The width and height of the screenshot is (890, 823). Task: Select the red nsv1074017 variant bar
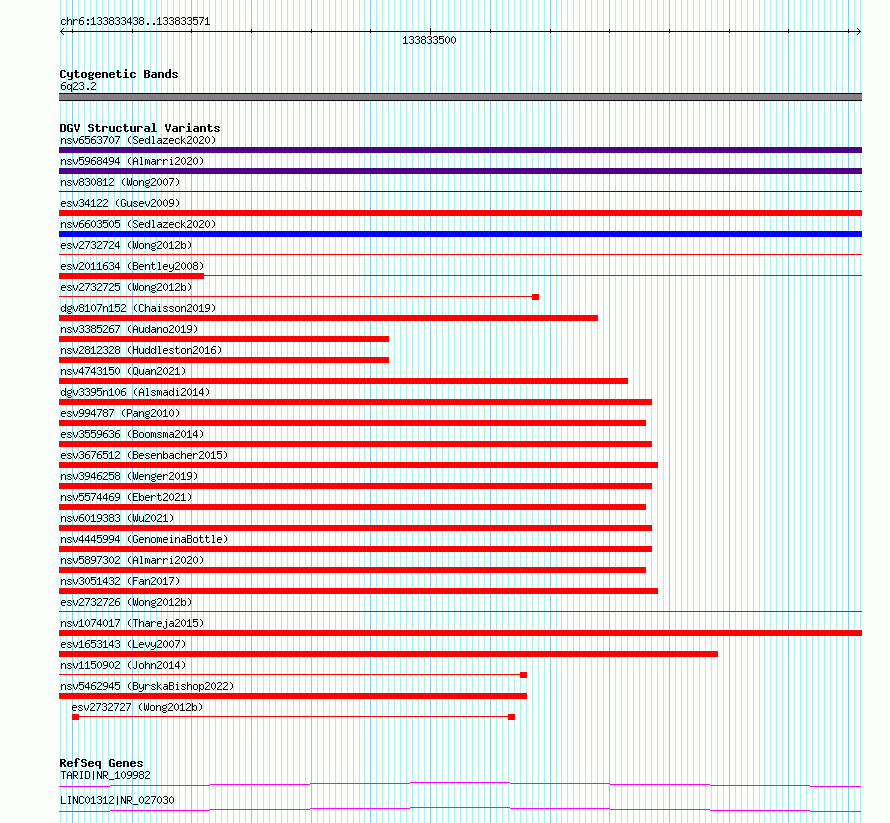click(460, 633)
